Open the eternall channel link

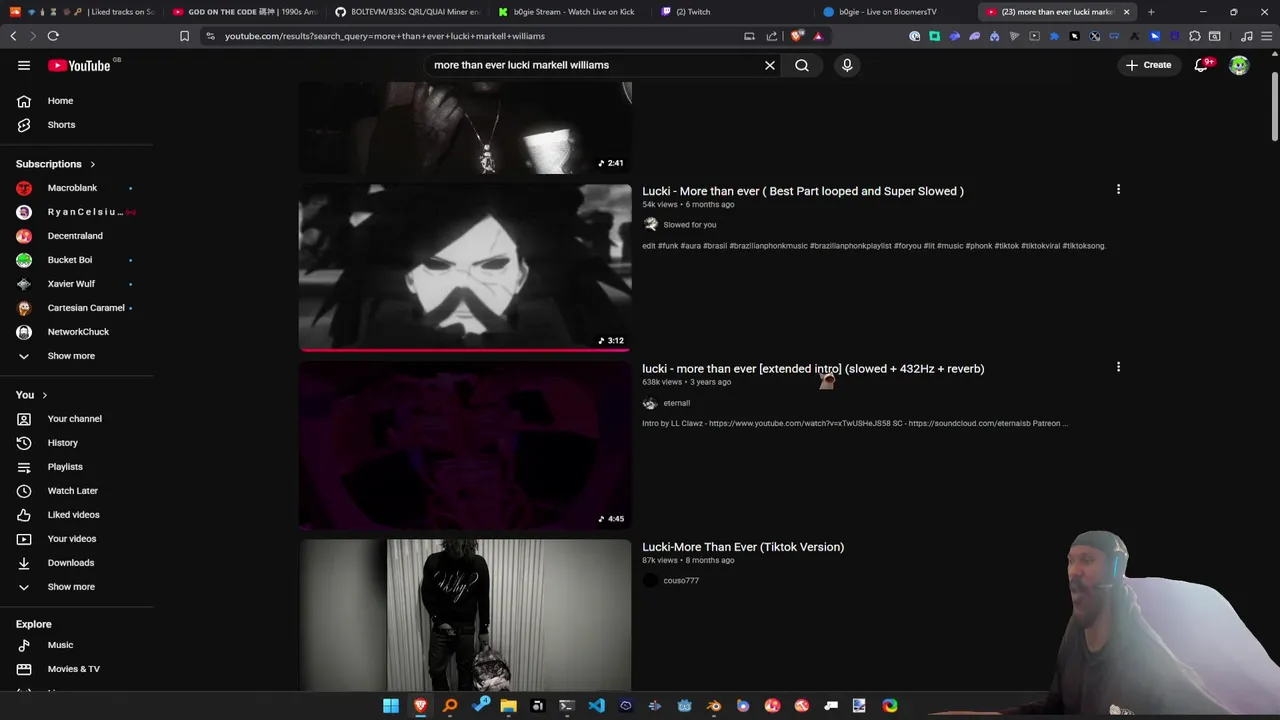point(676,403)
